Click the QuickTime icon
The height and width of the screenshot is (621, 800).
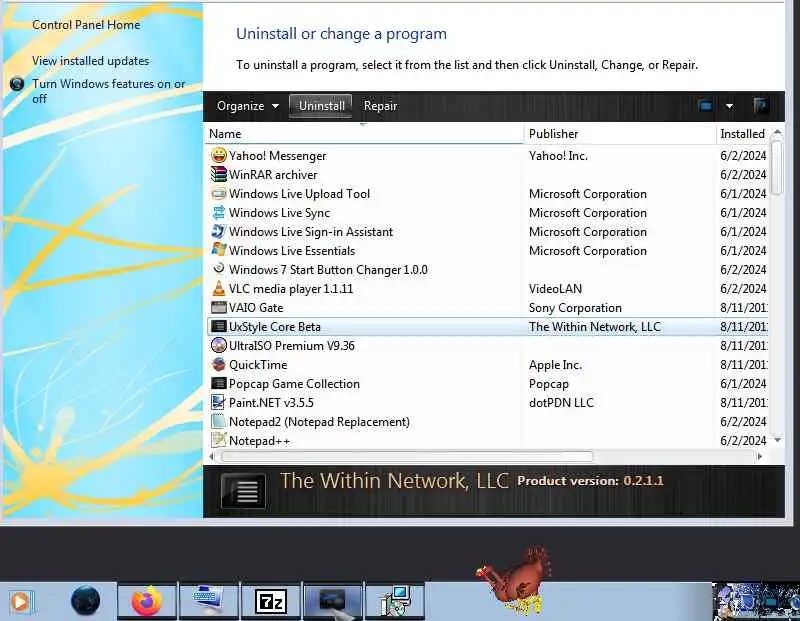[219, 364]
